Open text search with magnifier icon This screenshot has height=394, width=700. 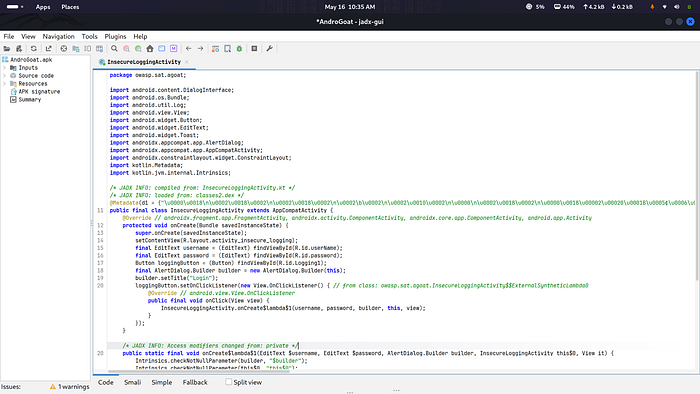click(x=114, y=49)
